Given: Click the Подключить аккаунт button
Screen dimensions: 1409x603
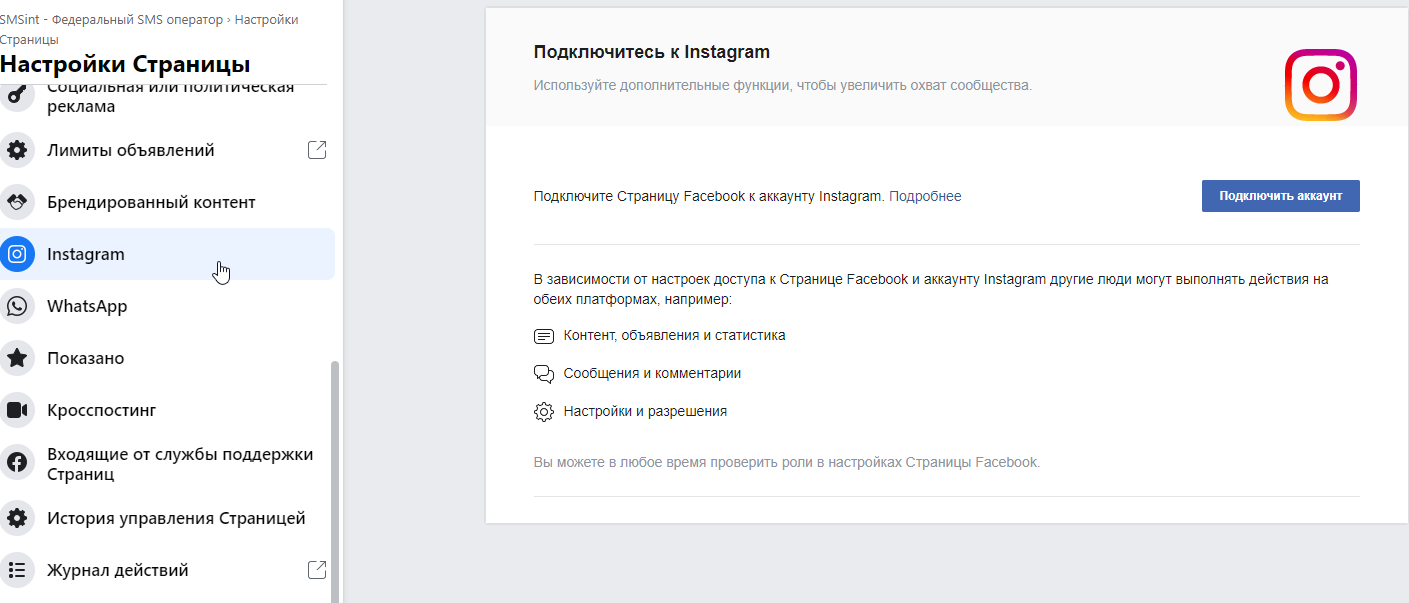Looking at the screenshot, I should click(x=1280, y=196).
